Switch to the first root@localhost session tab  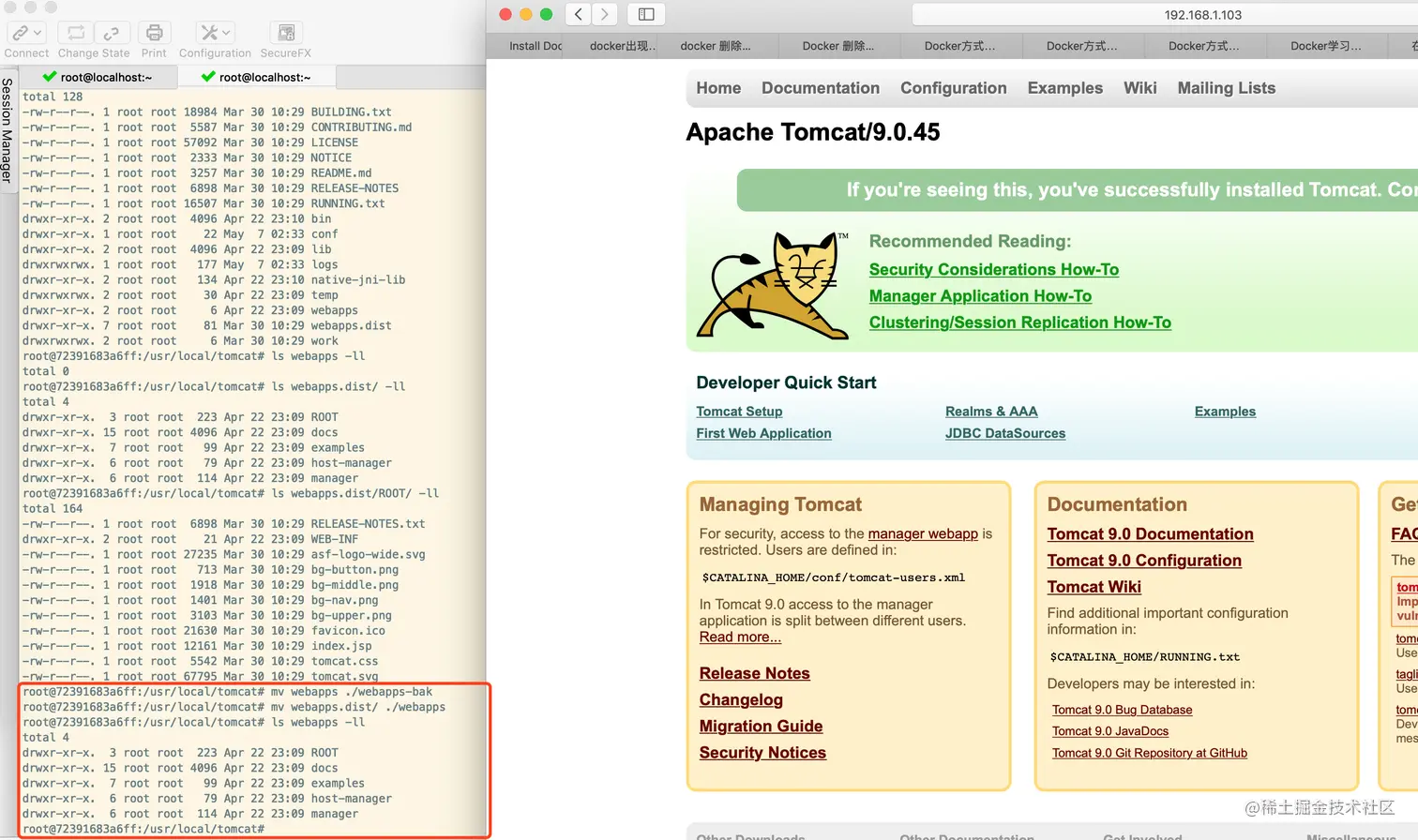103,77
